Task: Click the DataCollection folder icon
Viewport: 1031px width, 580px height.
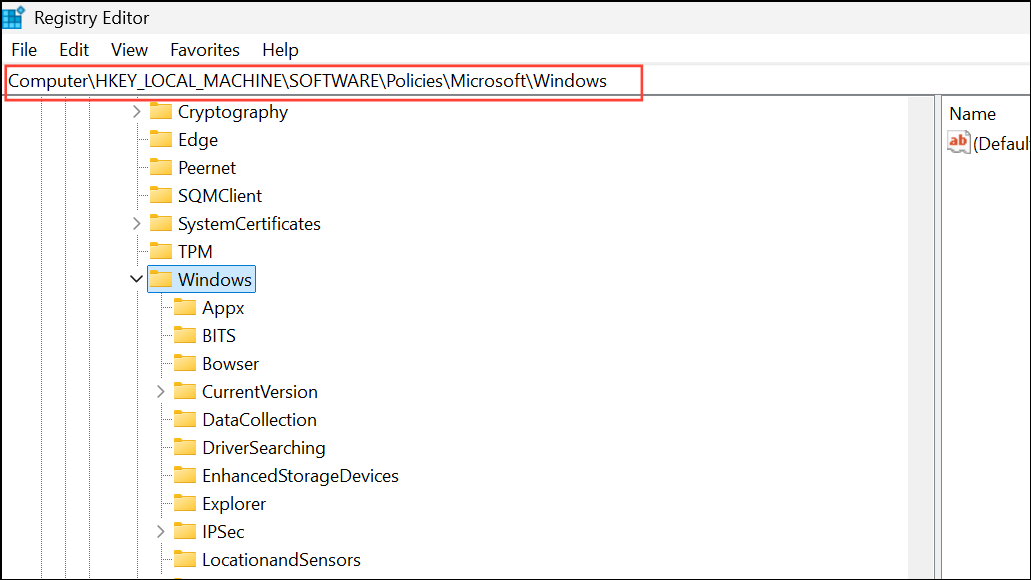Action: coord(185,419)
